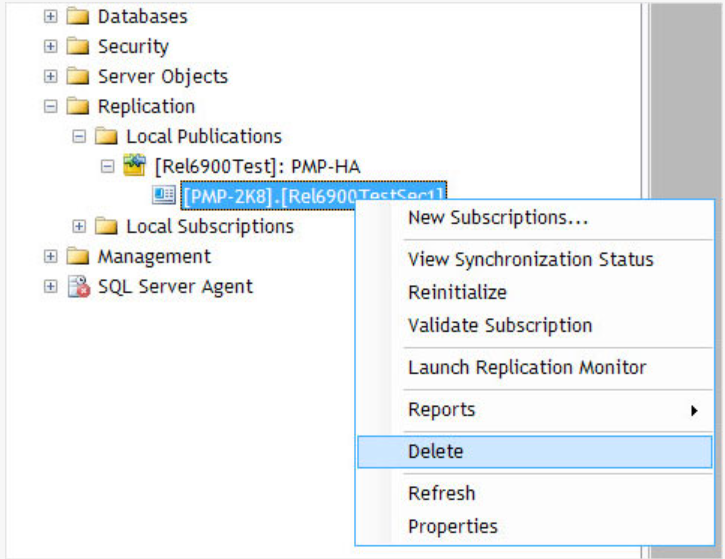The width and height of the screenshot is (725, 559).
Task: Select New Subscriptions menu entry
Action: 497,218
